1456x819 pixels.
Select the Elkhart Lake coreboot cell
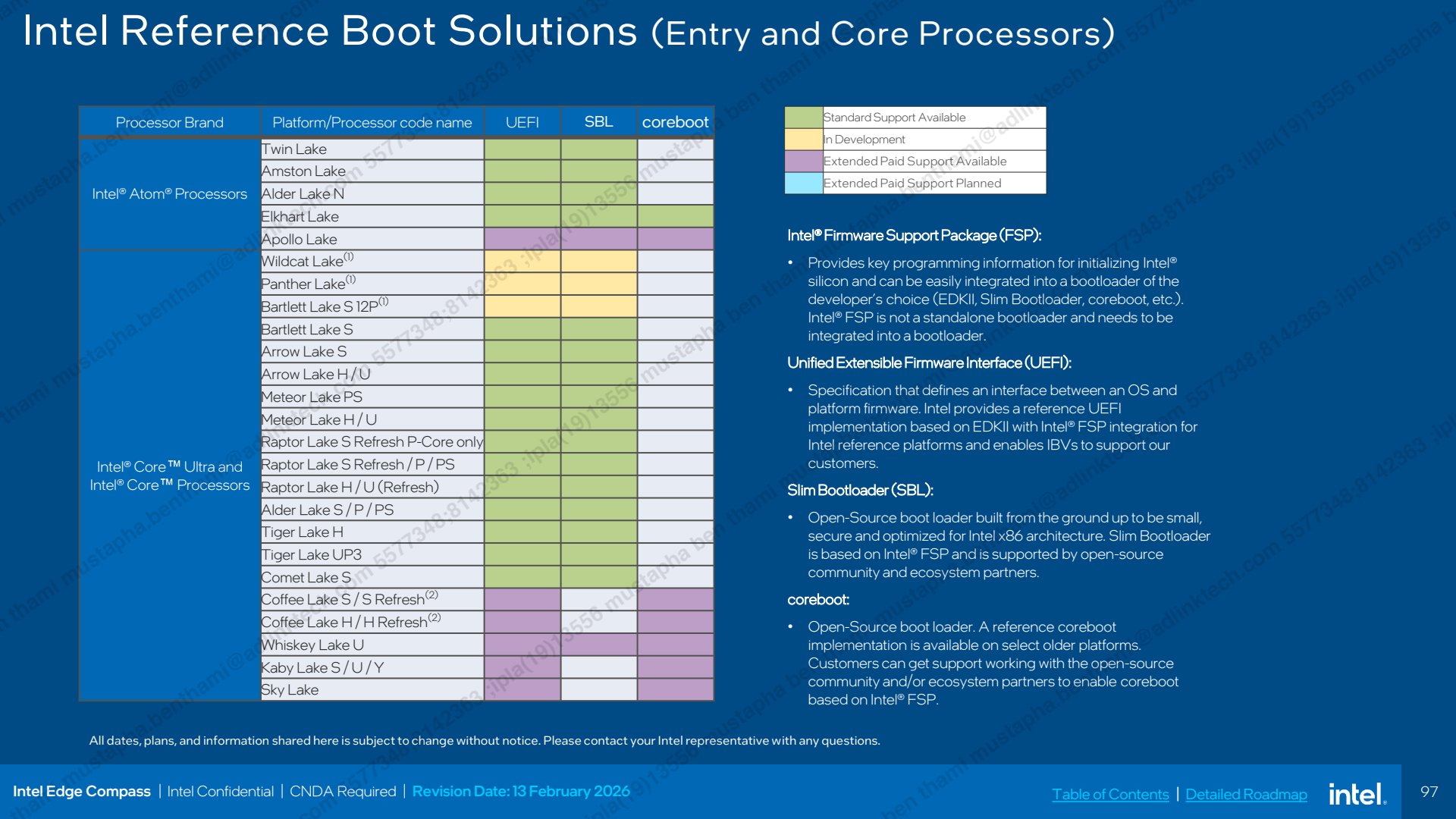coord(676,217)
